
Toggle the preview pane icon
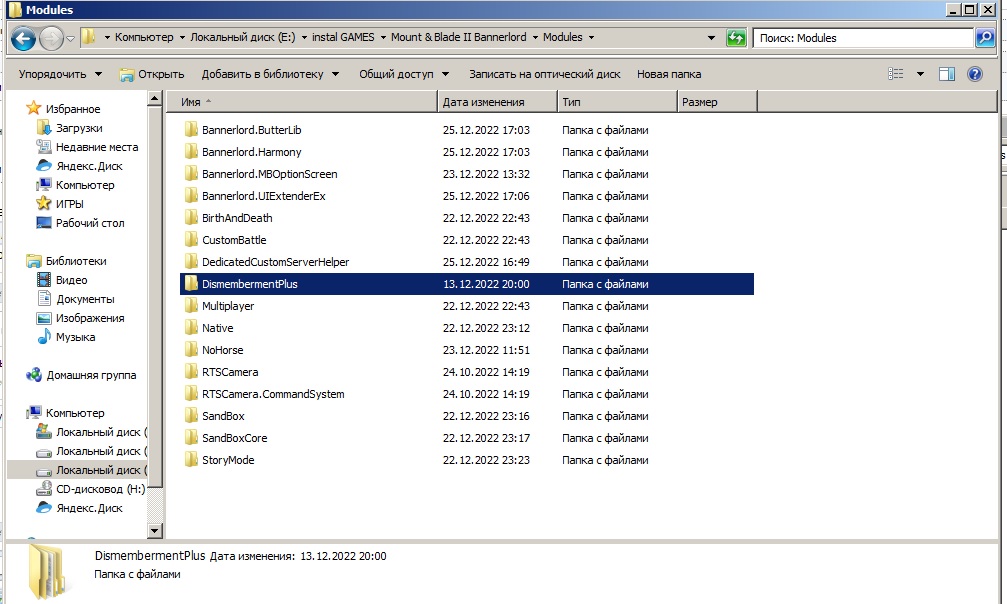[947, 74]
